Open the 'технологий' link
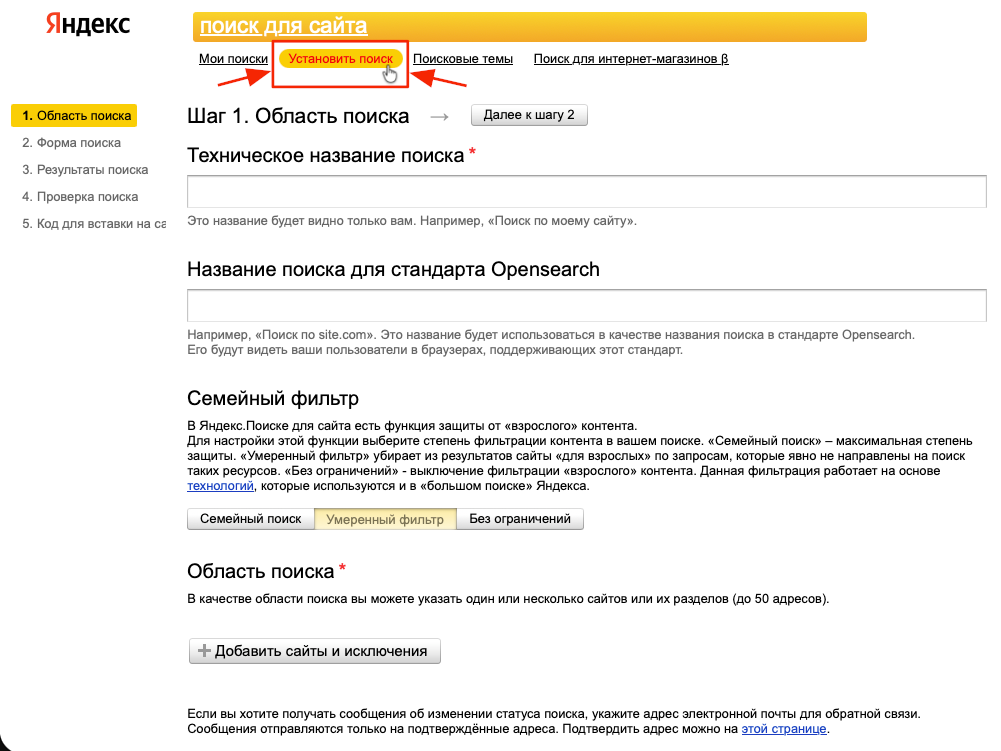The height and width of the screenshot is (751, 1001). 220,486
